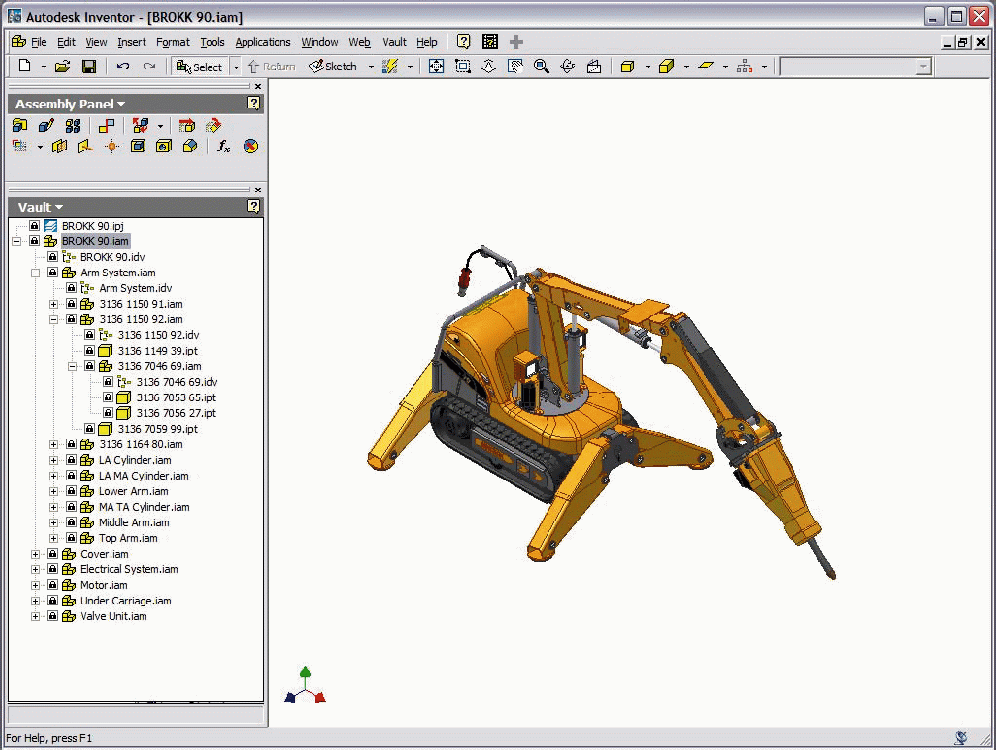Open the Applications menu

coord(263,42)
